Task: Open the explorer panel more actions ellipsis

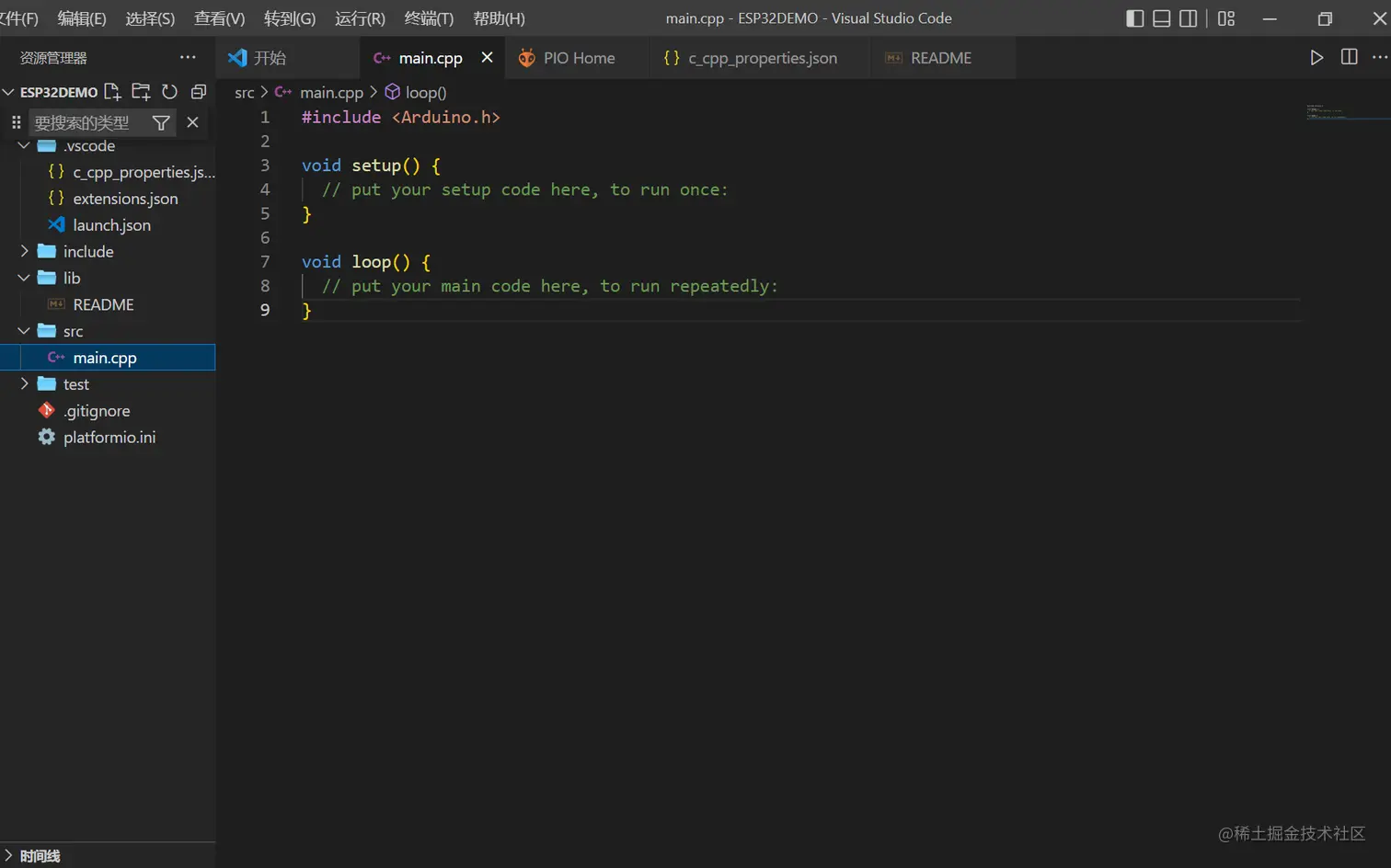Action: (188, 57)
